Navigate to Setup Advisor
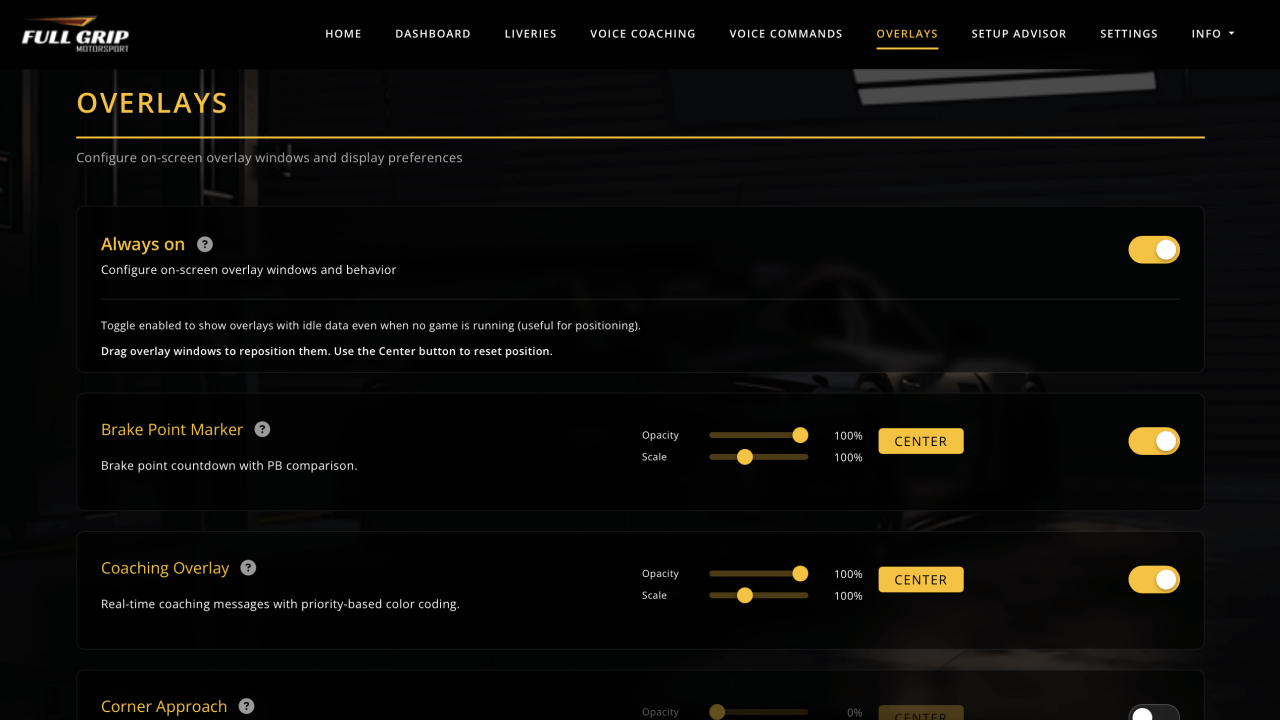Screen dimensions: 1280x720 point(1018,34)
